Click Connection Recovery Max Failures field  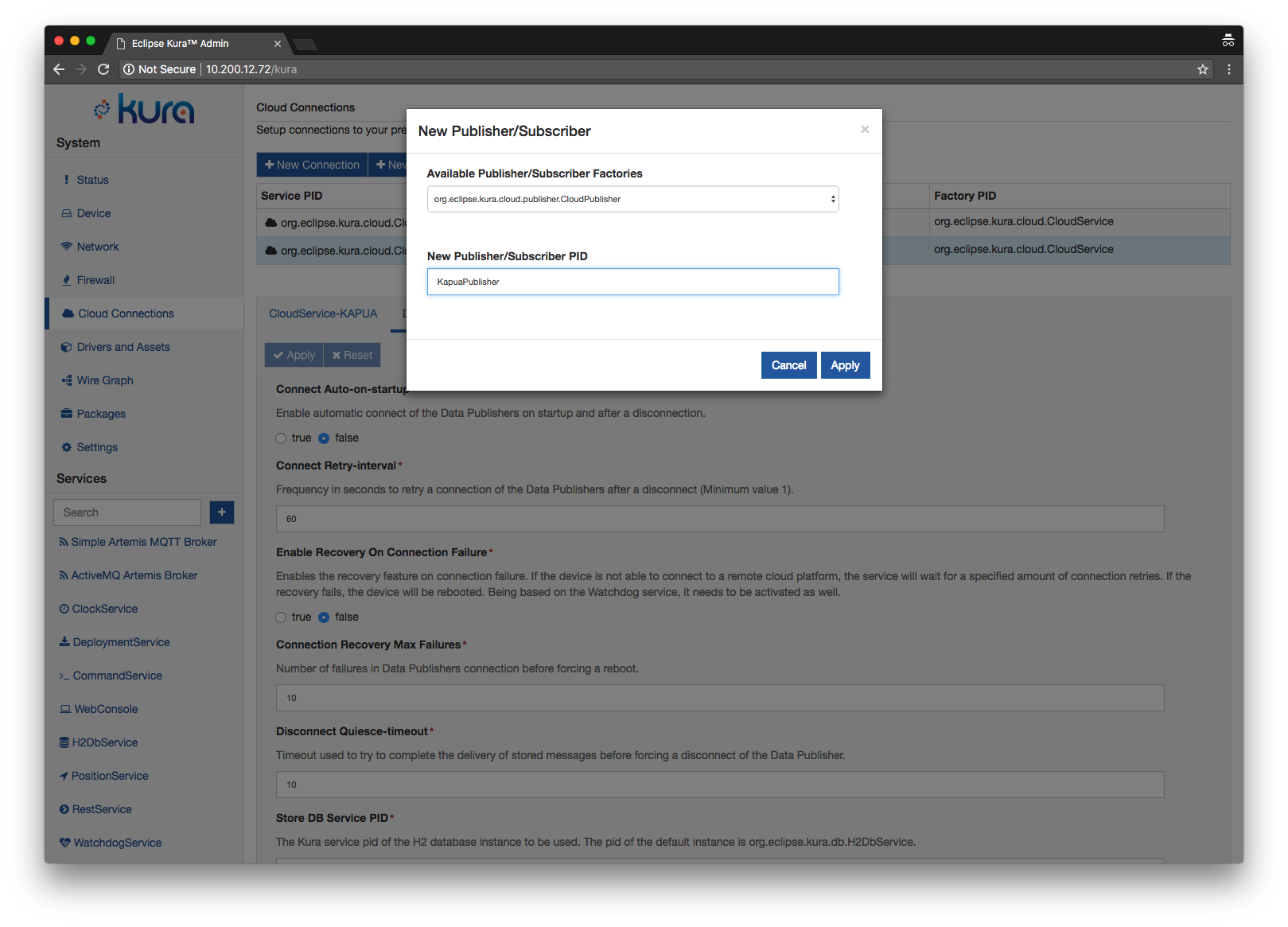(720, 698)
